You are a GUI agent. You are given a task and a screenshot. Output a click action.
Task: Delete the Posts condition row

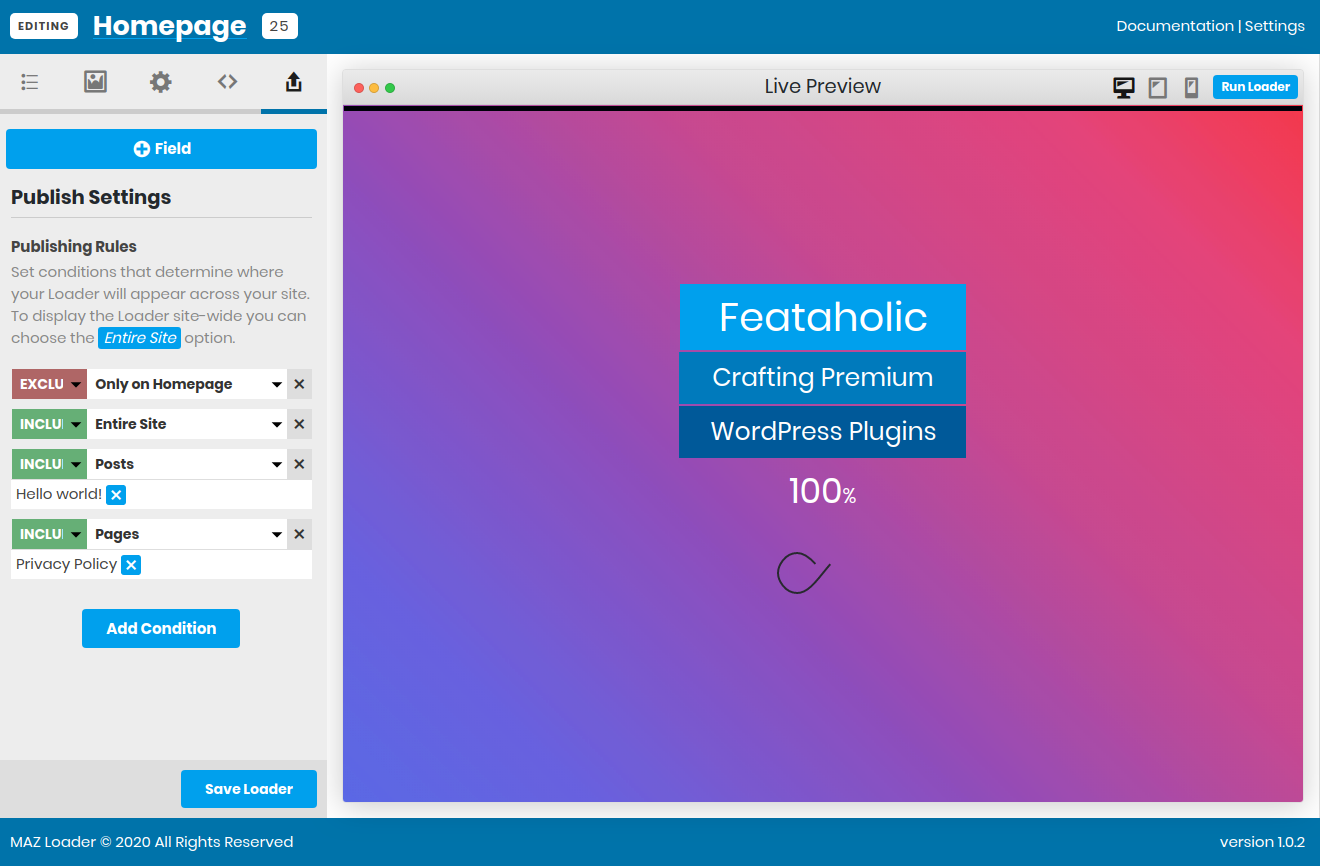point(299,464)
